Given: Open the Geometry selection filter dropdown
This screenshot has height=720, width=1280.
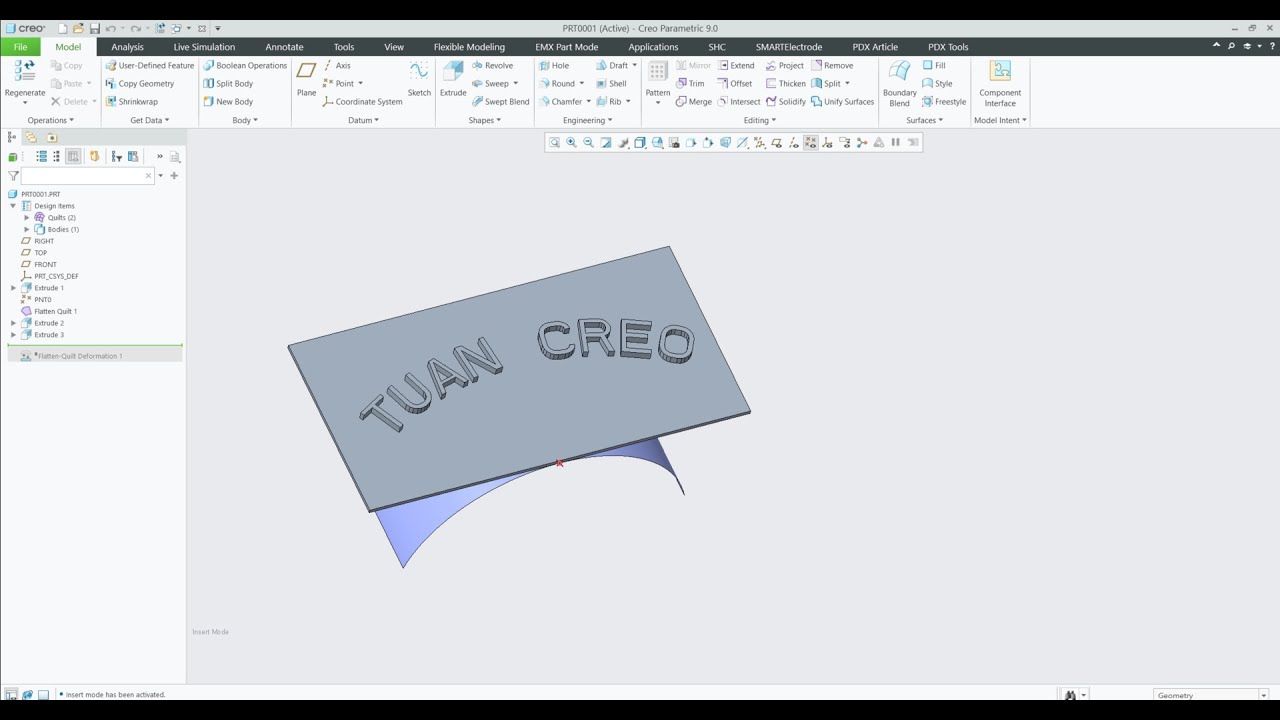Looking at the screenshot, I should [1263, 695].
